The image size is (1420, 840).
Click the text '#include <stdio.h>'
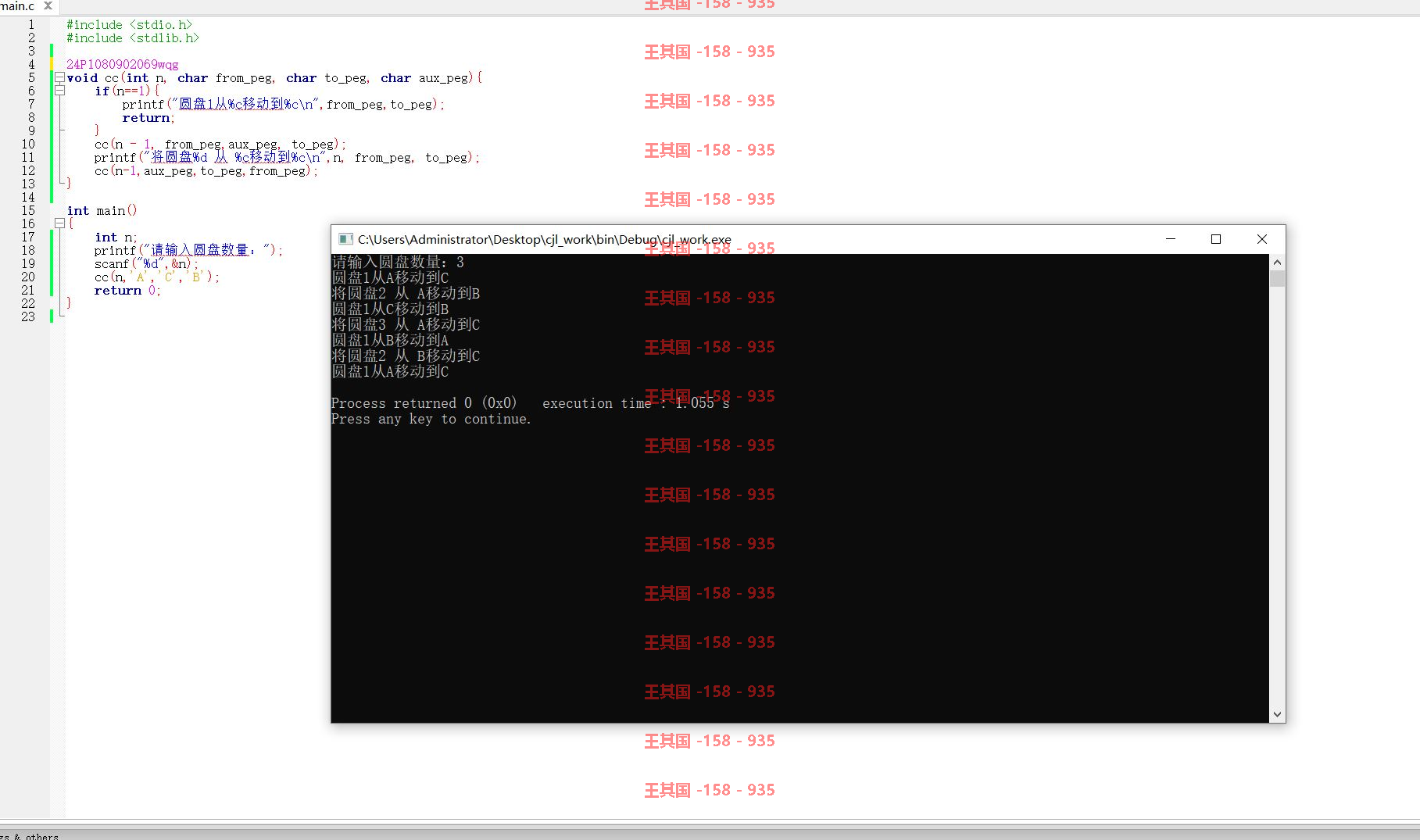click(129, 25)
